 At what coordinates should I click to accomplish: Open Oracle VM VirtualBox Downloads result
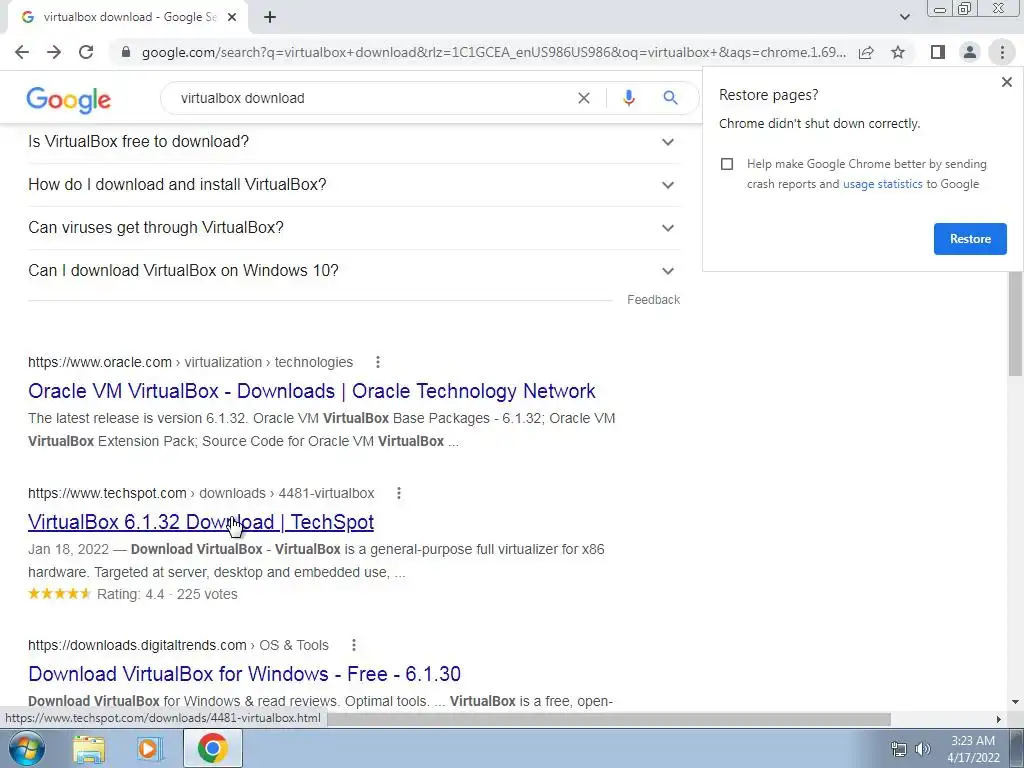click(312, 391)
